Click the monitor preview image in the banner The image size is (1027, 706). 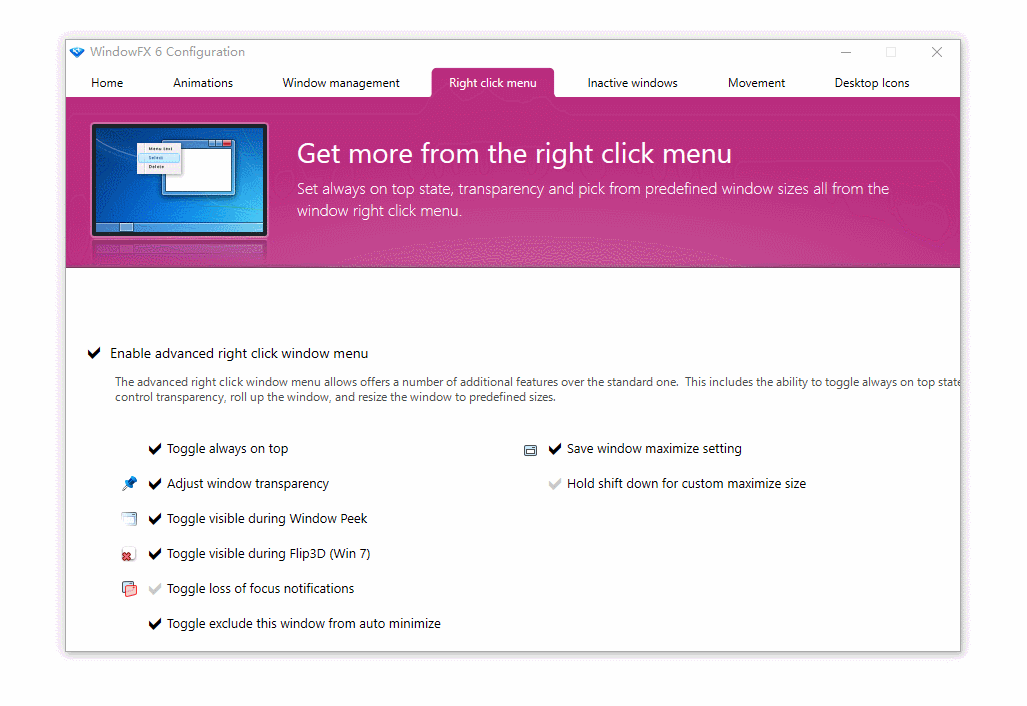179,179
